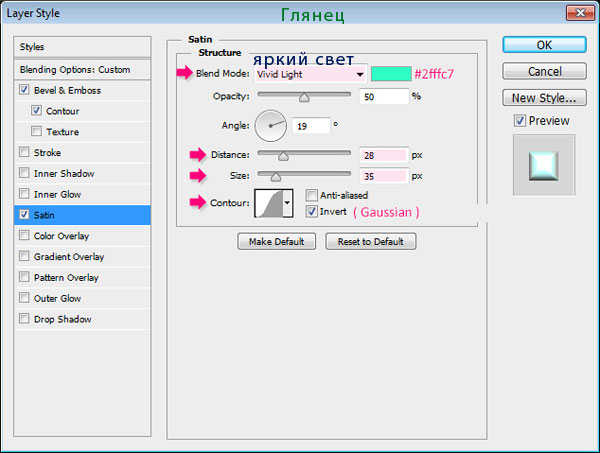Click the Size value field
Viewport: 600px width, 453px height.
(x=384, y=176)
